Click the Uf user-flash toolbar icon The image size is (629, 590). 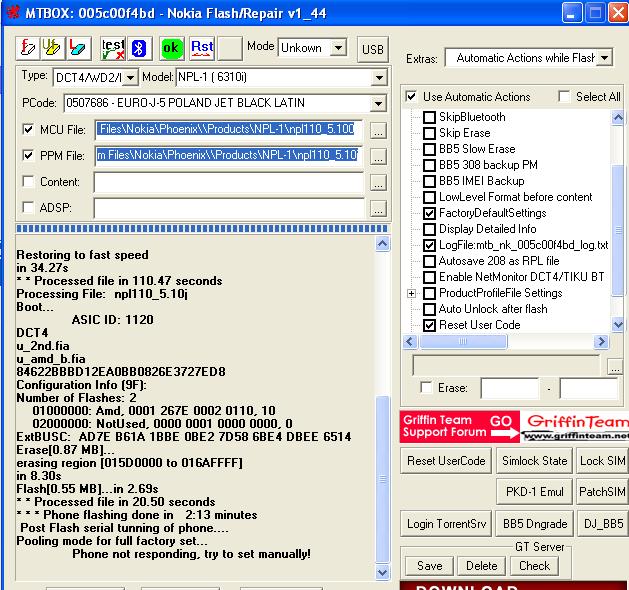[52, 48]
